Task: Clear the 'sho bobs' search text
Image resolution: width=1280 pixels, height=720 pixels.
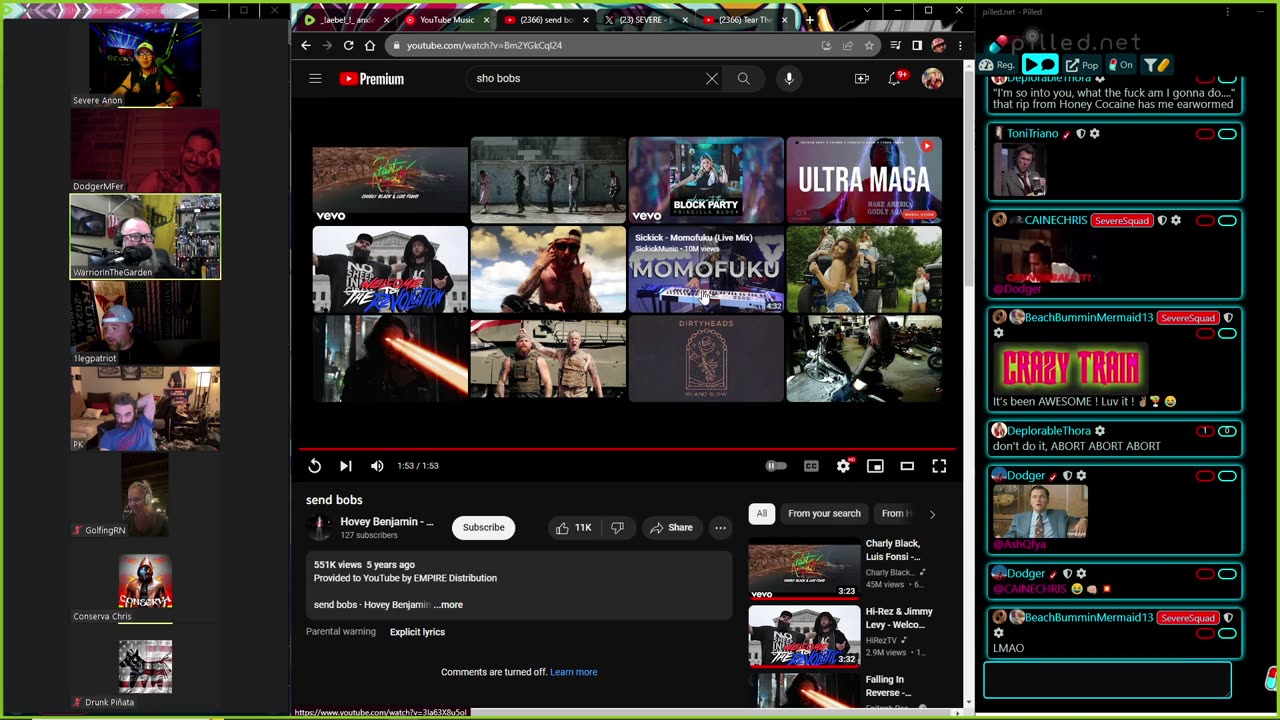Action: [x=712, y=78]
